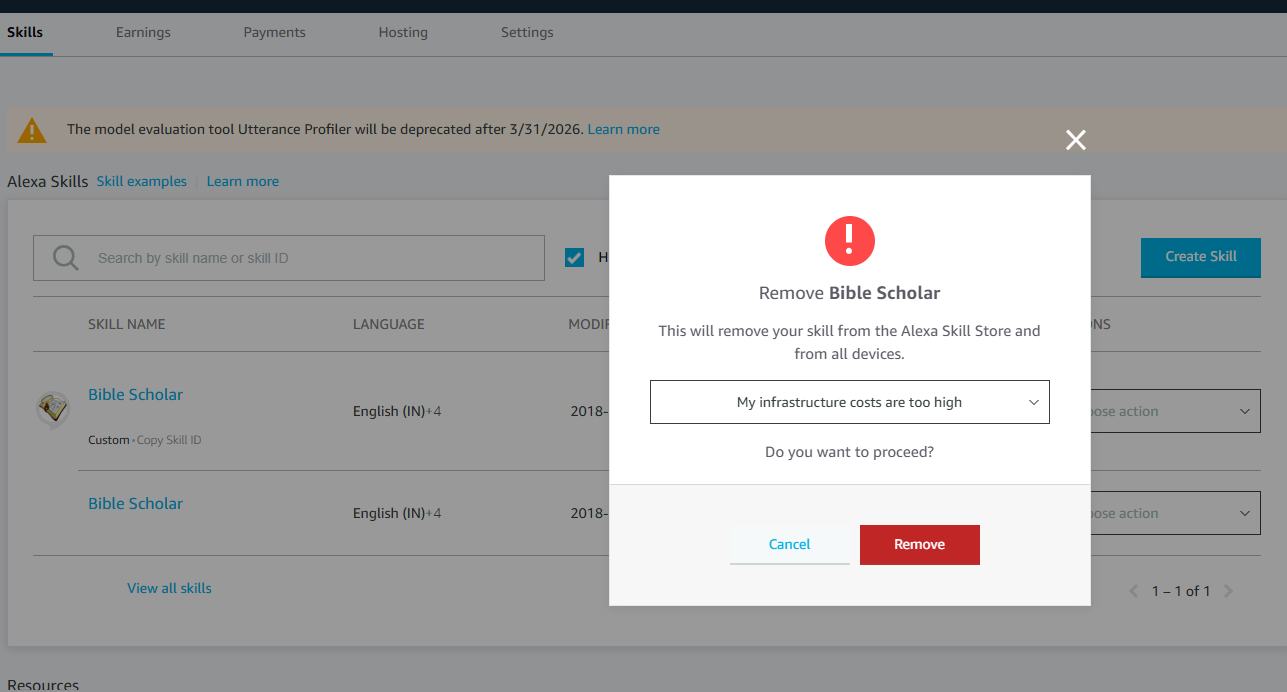This screenshot has height=692, width=1287.
Task: Click the red exclamation alert icon
Action: point(849,240)
